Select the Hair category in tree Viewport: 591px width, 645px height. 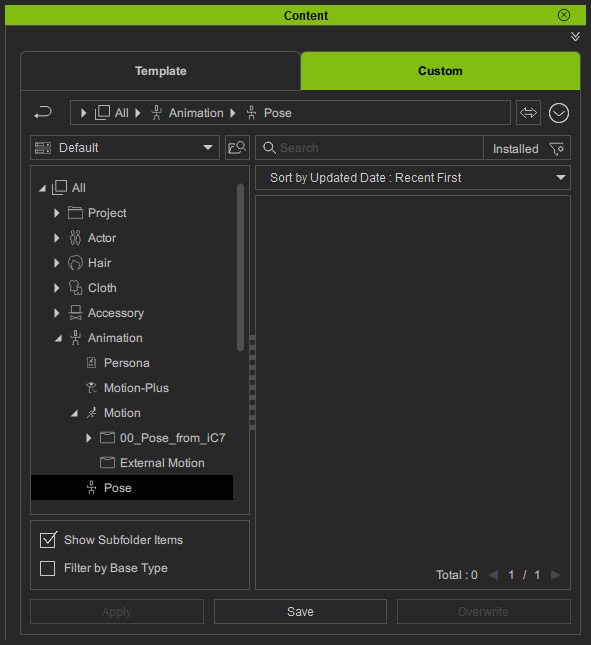(x=99, y=263)
